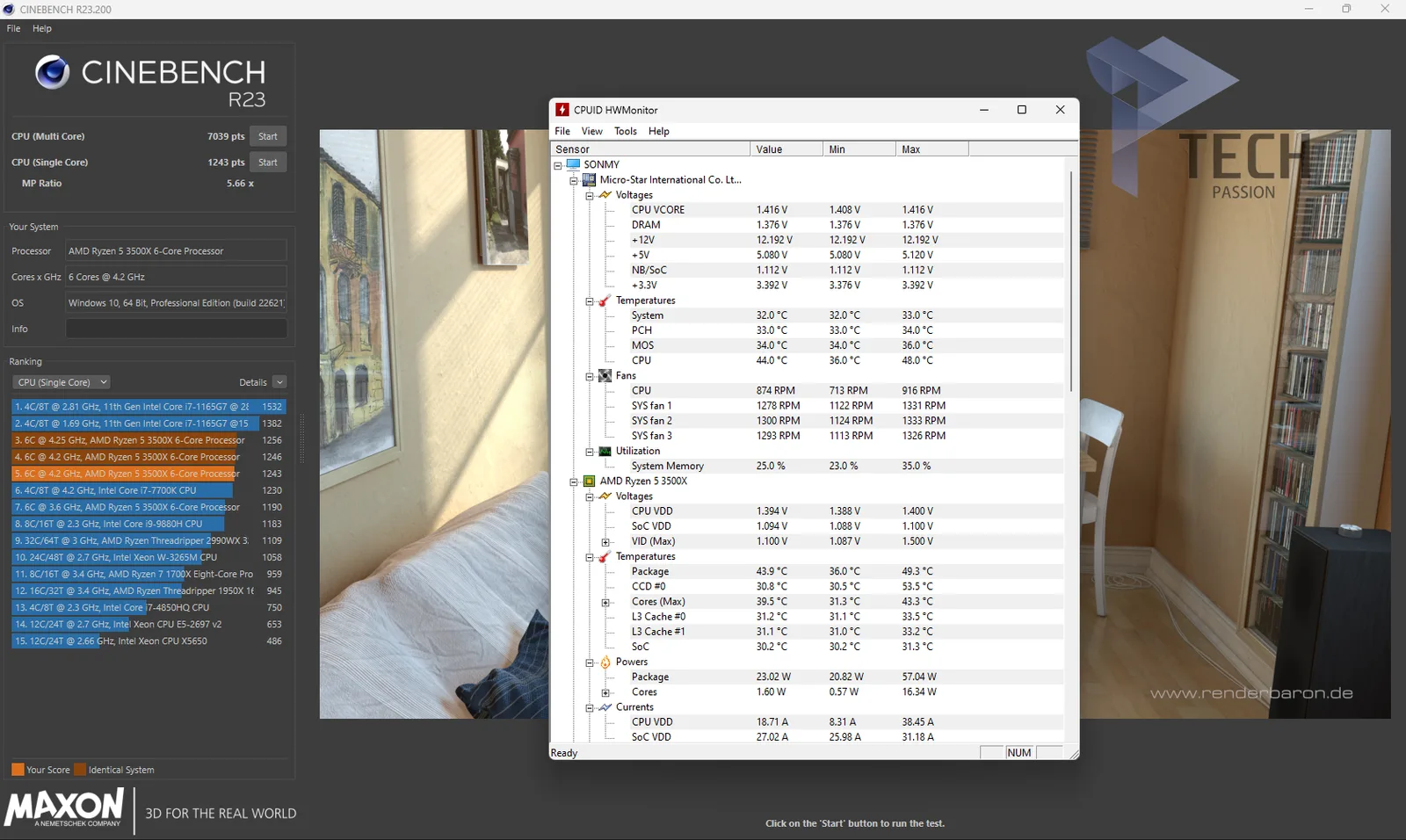The height and width of the screenshot is (840, 1406).
Task: Open the CPU (Single Core) ranking dropdown
Action: [61, 382]
